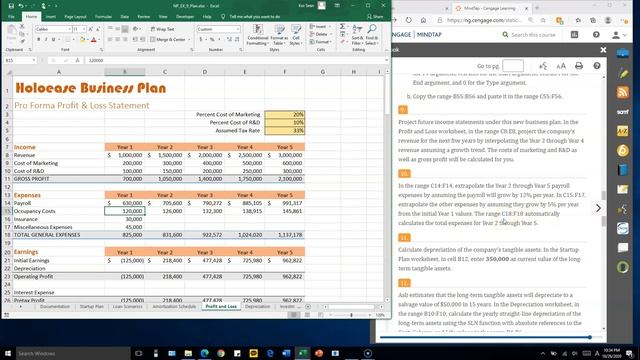Print the MindTap reader page
Screen dimensions: 640x360
point(579,66)
